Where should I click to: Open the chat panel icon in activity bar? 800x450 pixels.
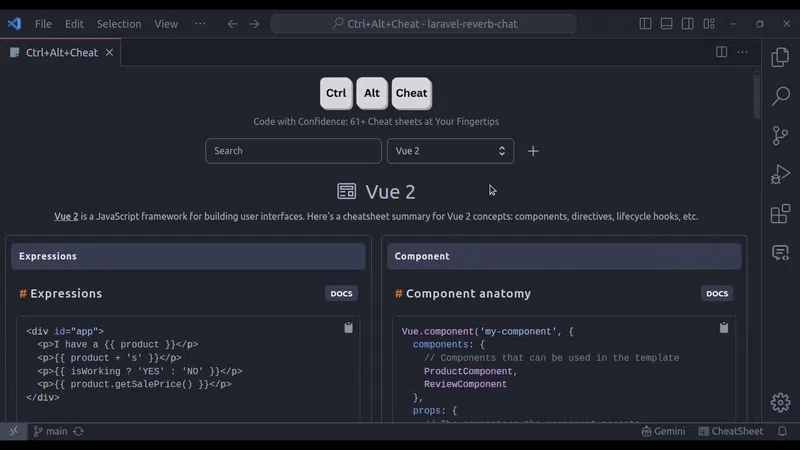(780, 253)
